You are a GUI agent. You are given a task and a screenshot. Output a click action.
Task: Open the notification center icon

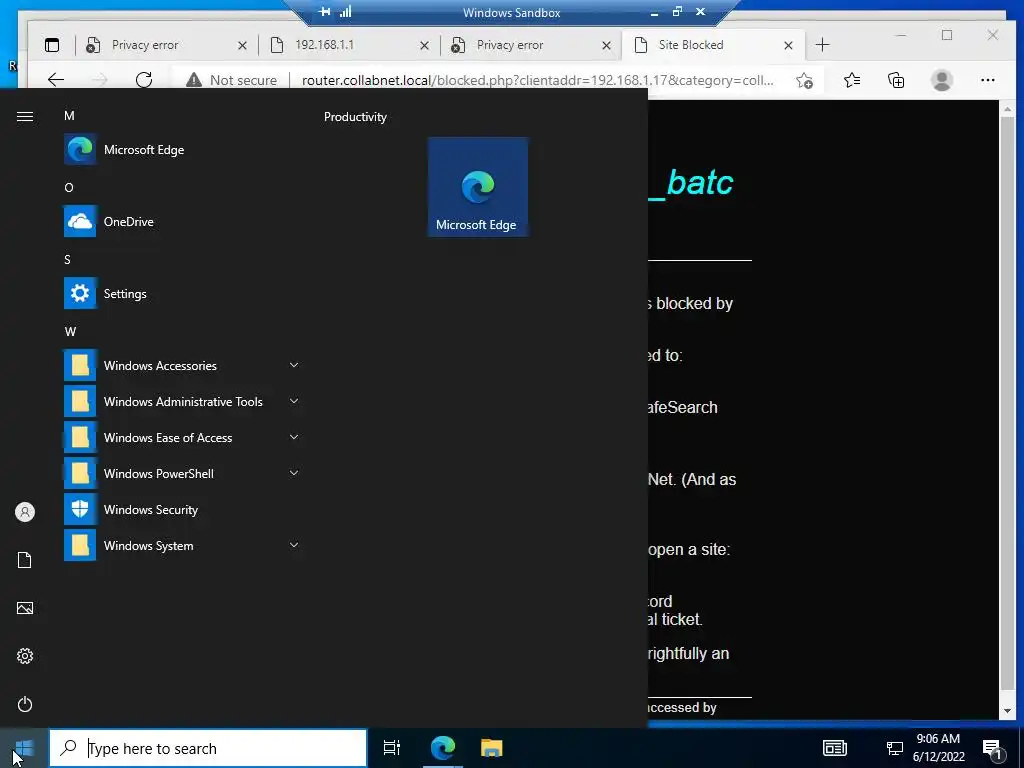point(992,748)
